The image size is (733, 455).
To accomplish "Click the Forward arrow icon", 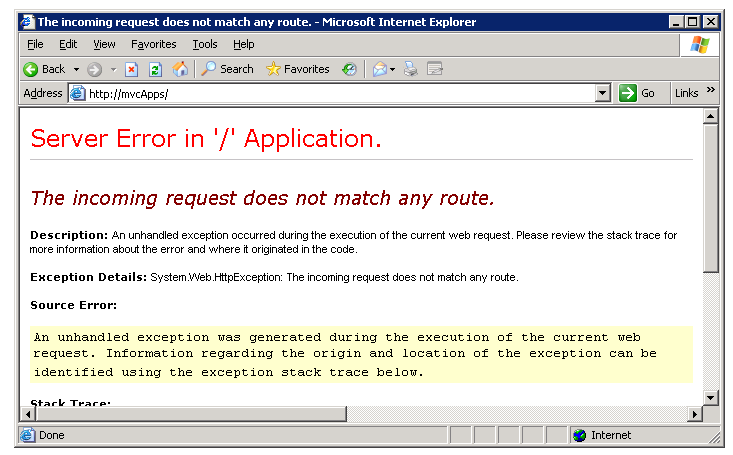I will [x=94, y=70].
